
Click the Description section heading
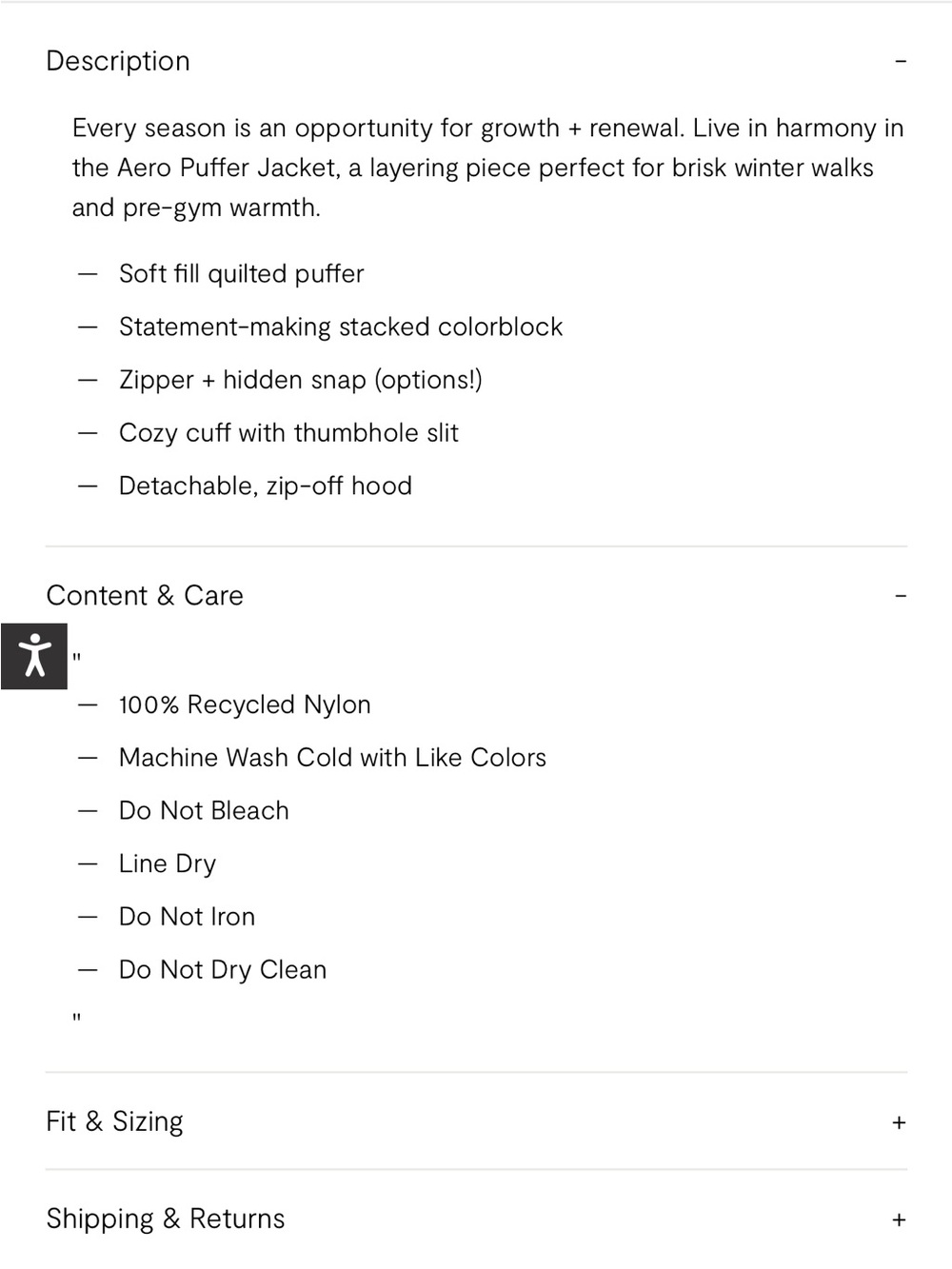(118, 61)
